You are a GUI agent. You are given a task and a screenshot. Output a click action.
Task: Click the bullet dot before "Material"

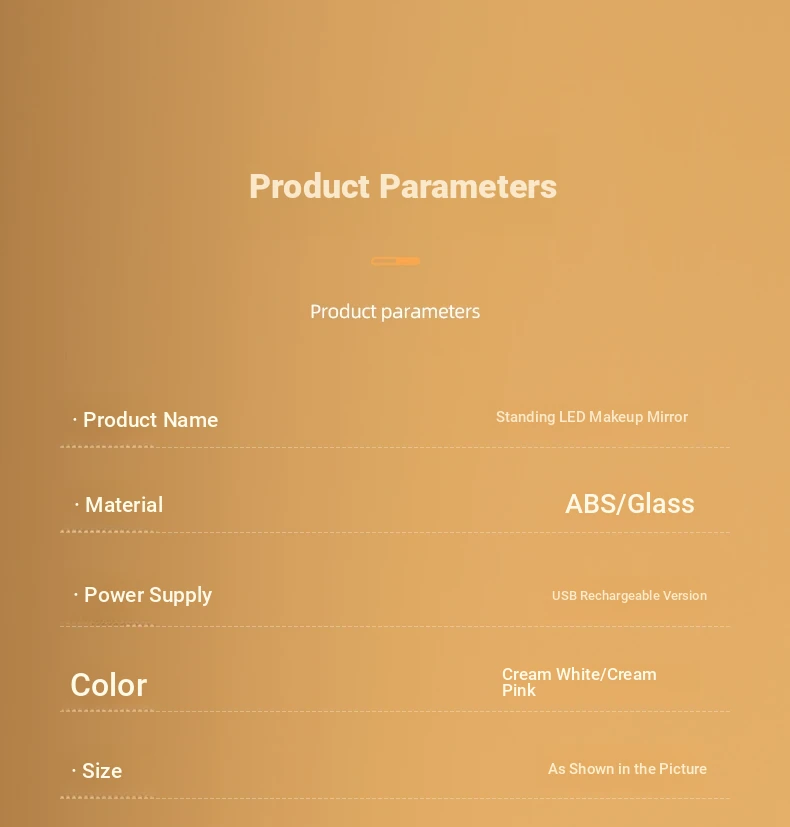click(77, 506)
